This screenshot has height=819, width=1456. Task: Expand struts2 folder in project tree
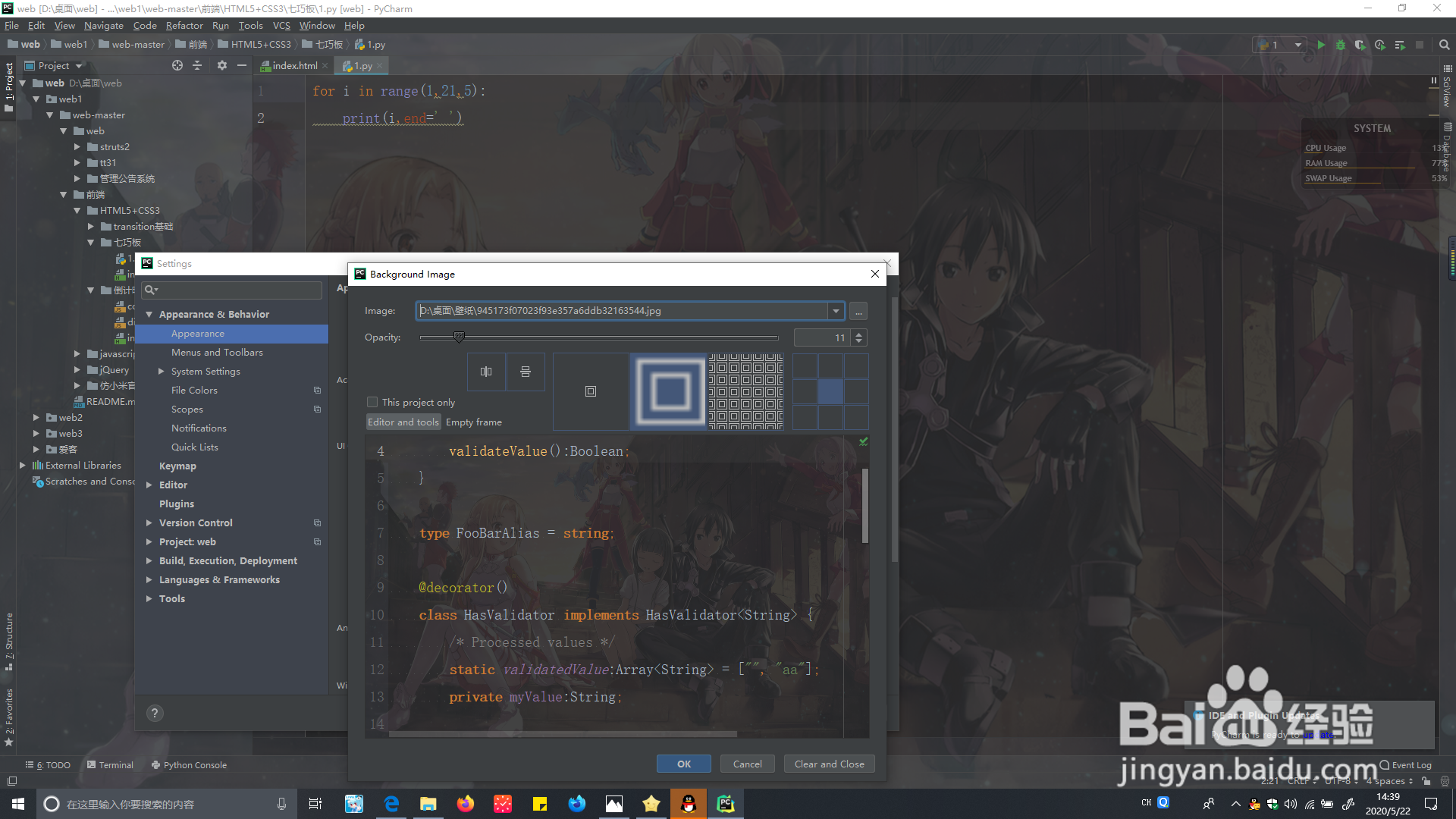[77, 147]
